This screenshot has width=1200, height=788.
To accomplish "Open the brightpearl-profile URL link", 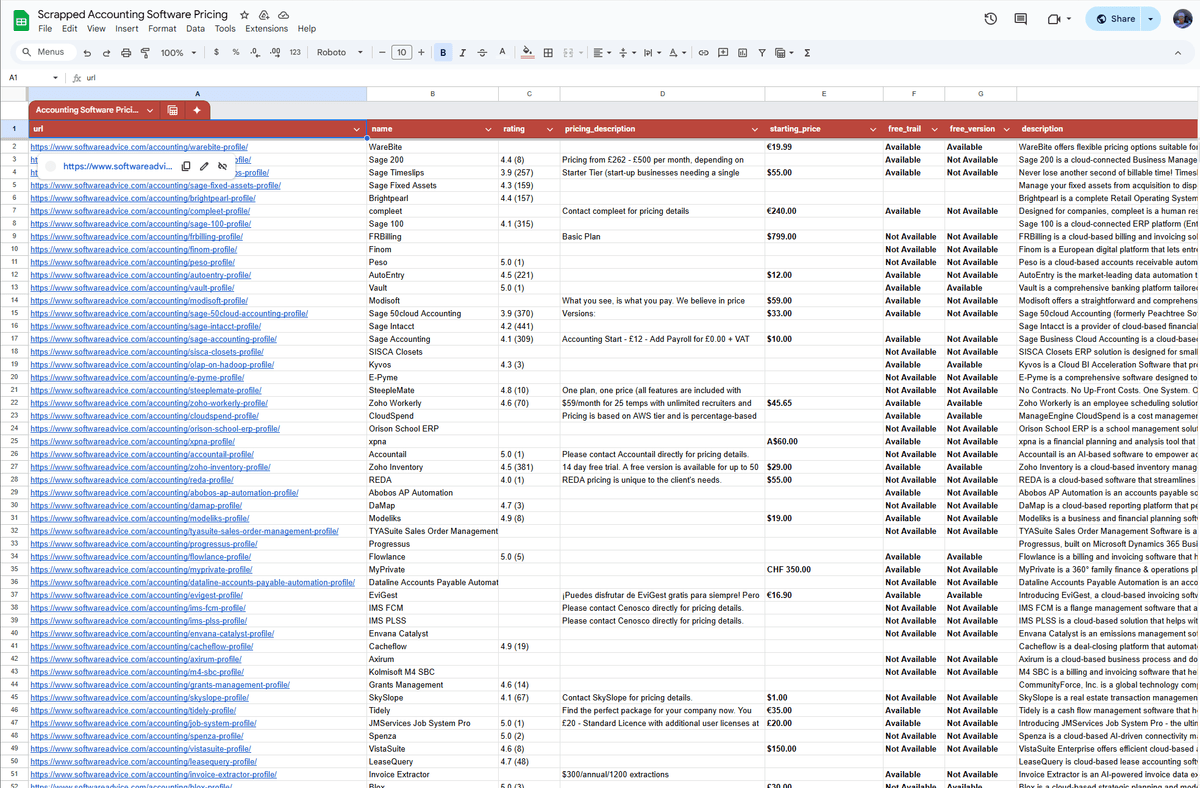I will (143, 198).
